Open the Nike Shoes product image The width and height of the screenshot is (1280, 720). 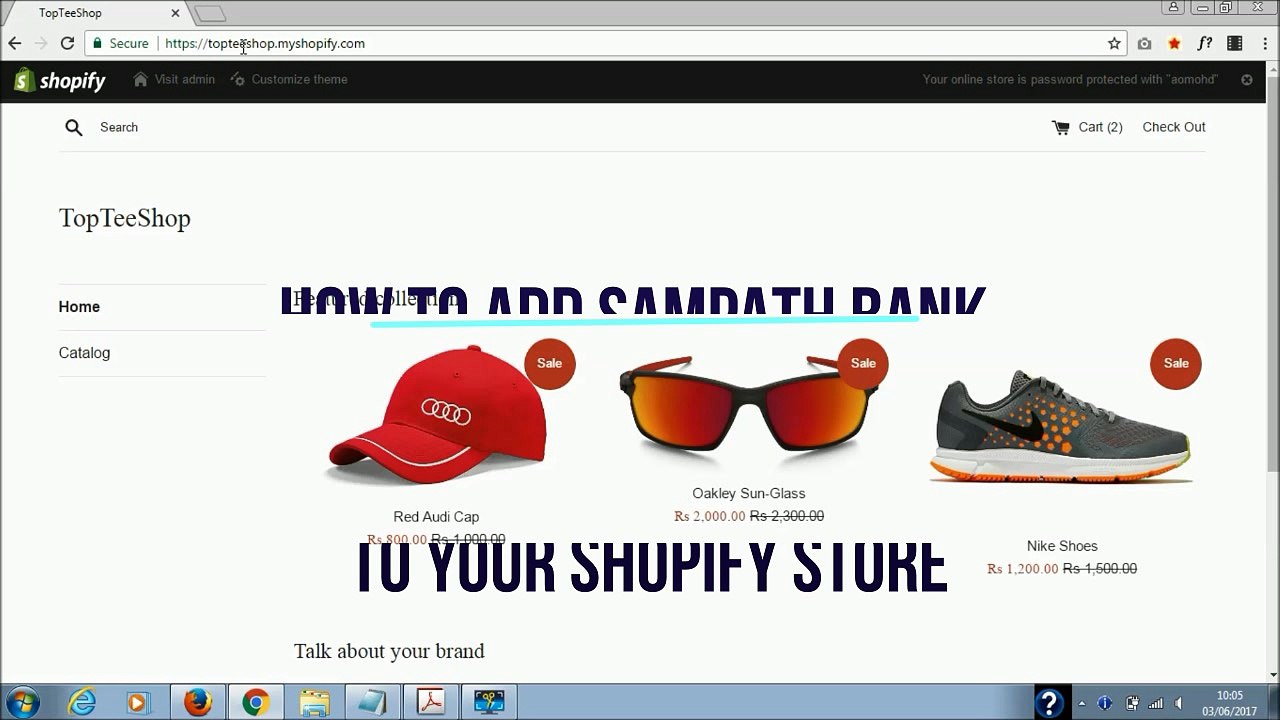pos(1061,428)
